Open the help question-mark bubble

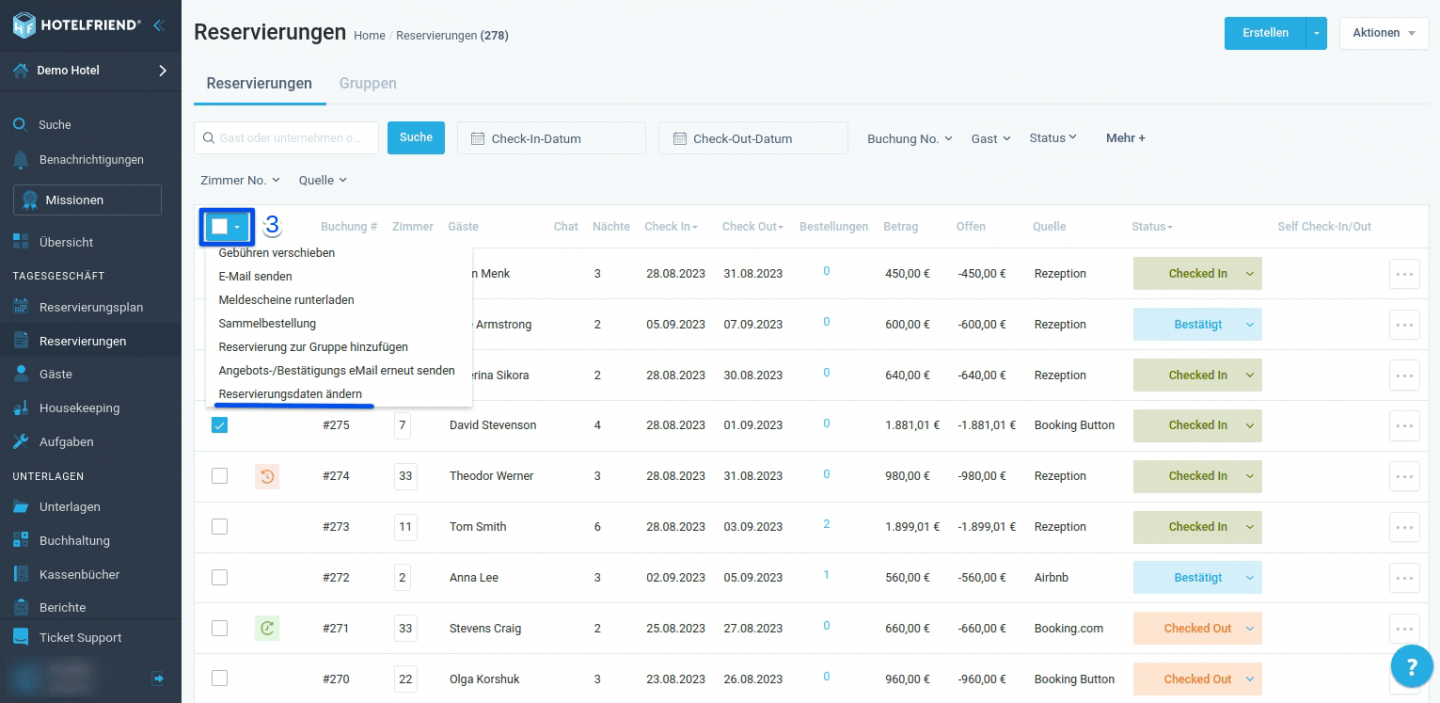(x=1411, y=667)
